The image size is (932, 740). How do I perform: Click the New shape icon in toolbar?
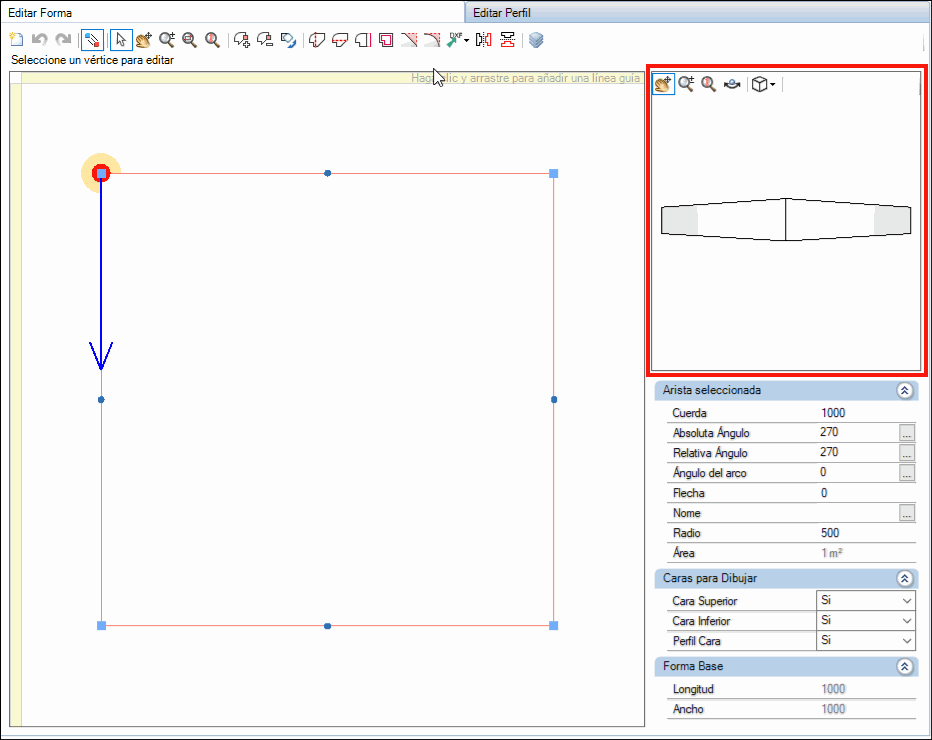tap(17, 40)
